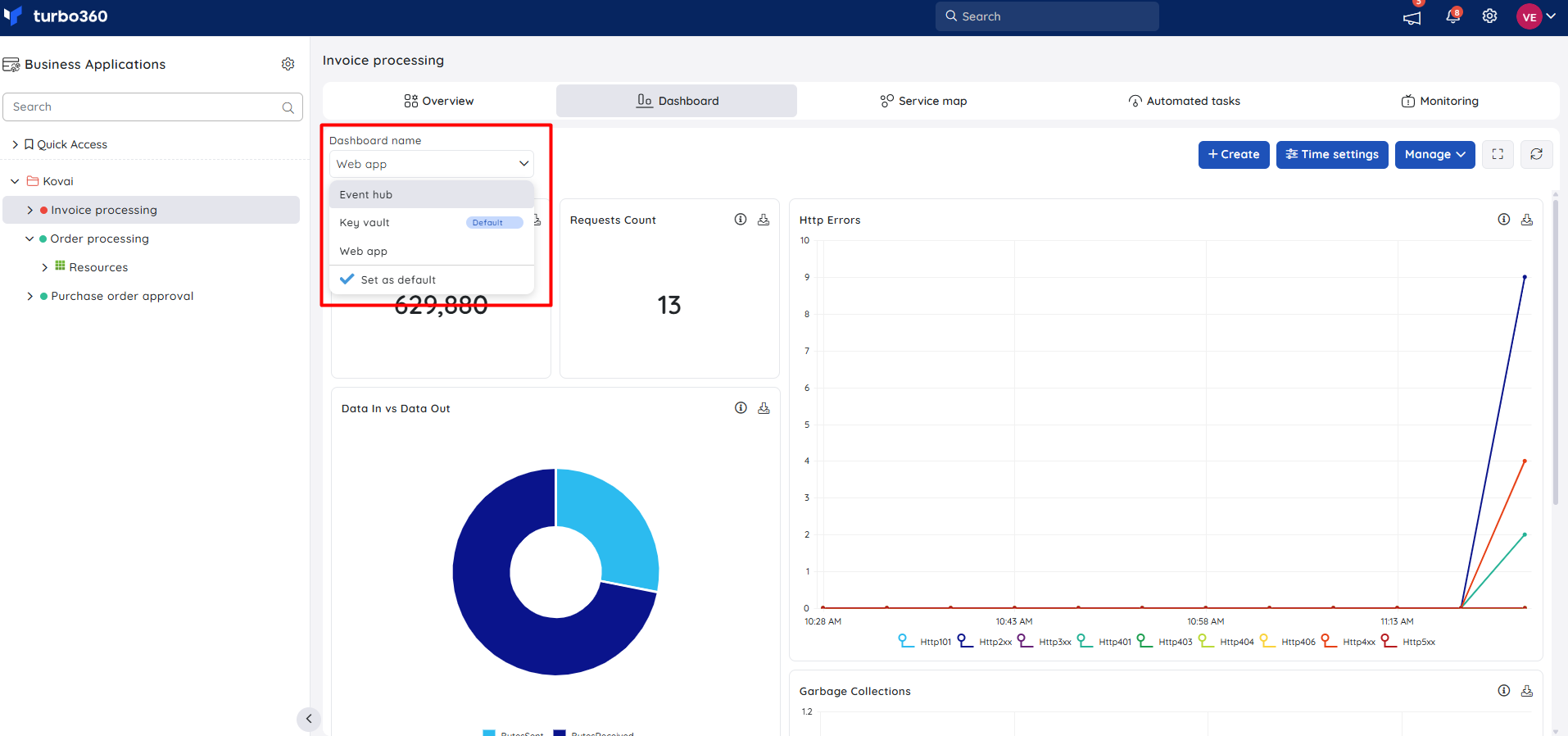The height and width of the screenshot is (736, 1568).
Task: Switch to the Automated tasks tab
Action: pos(1184,101)
